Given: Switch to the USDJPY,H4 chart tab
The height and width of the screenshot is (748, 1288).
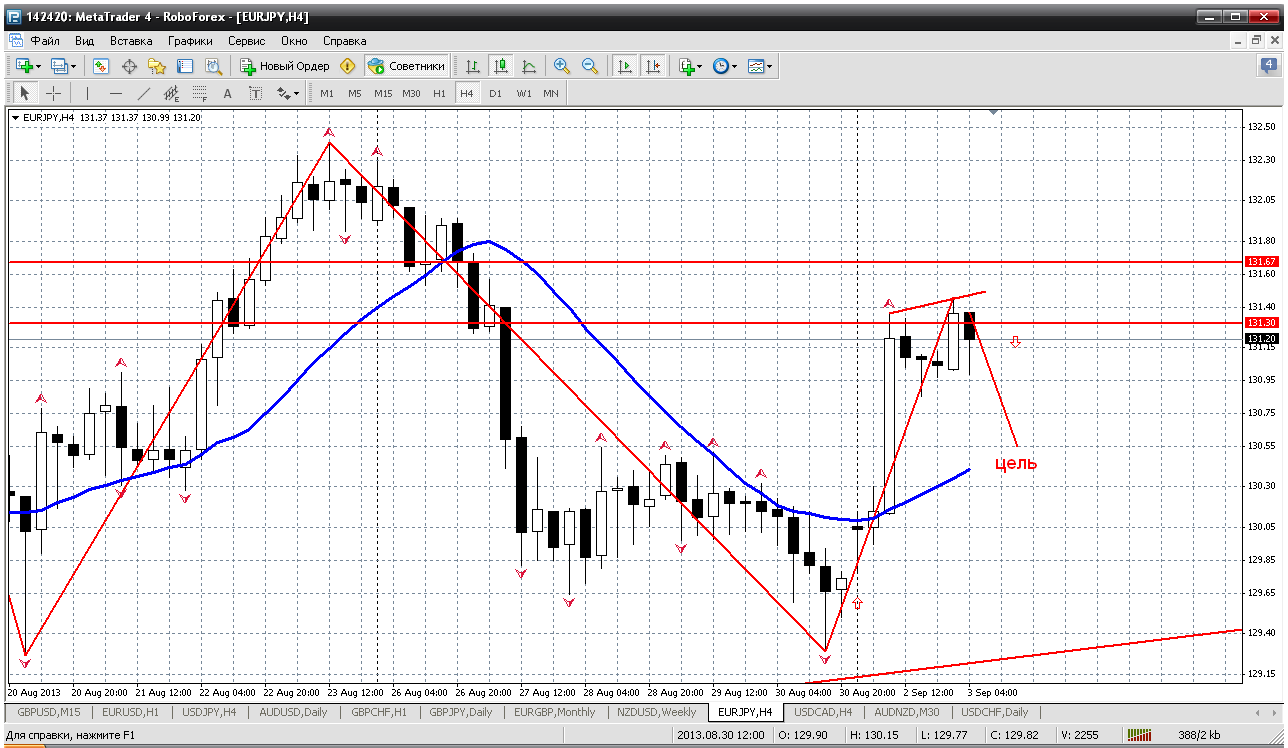Looking at the screenshot, I should pyautogui.click(x=209, y=712).
